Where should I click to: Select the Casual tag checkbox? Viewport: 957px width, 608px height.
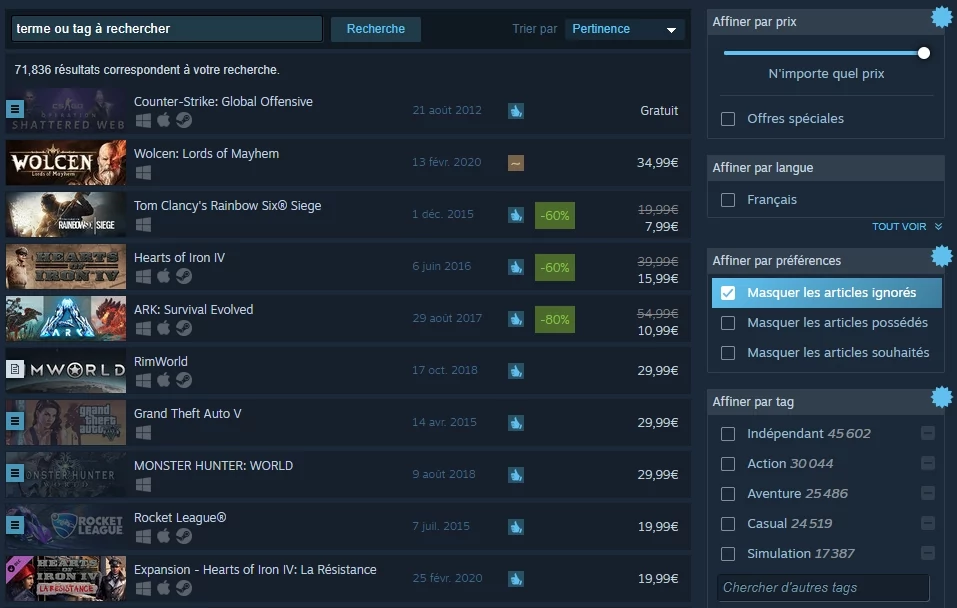728,524
